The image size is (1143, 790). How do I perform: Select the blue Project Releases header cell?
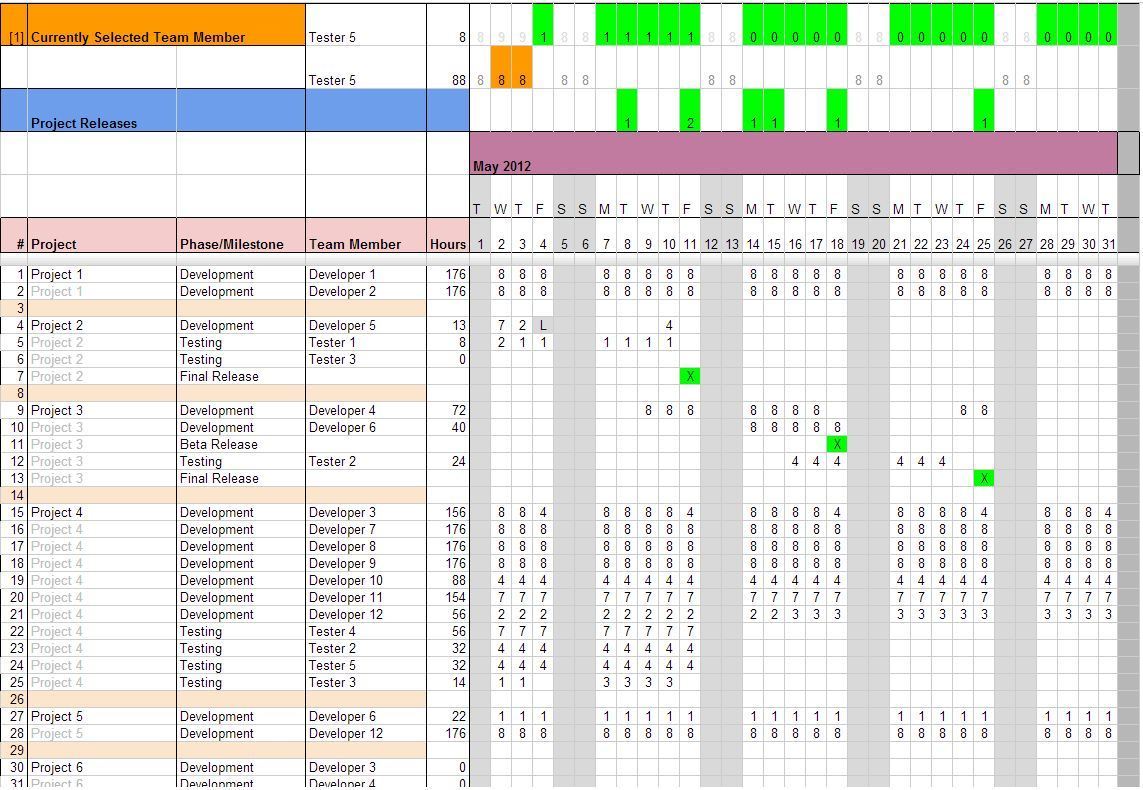tap(166, 110)
